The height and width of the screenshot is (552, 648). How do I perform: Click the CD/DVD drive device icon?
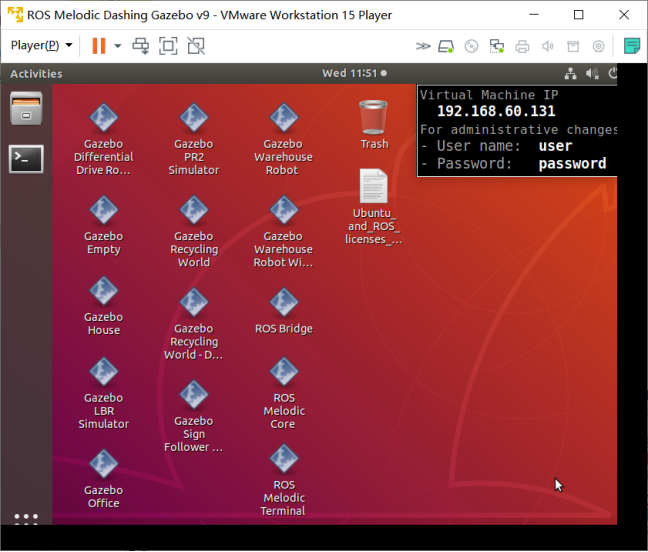471,46
